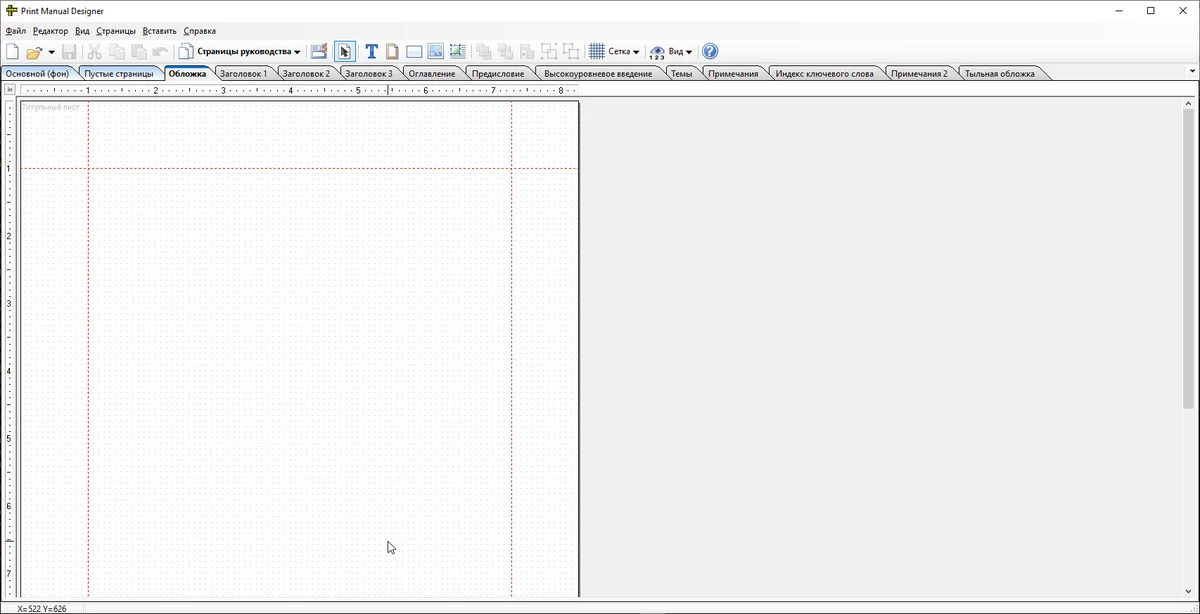The height and width of the screenshot is (614, 1200).
Task: Open the Редактор menu
Action: click(x=50, y=31)
